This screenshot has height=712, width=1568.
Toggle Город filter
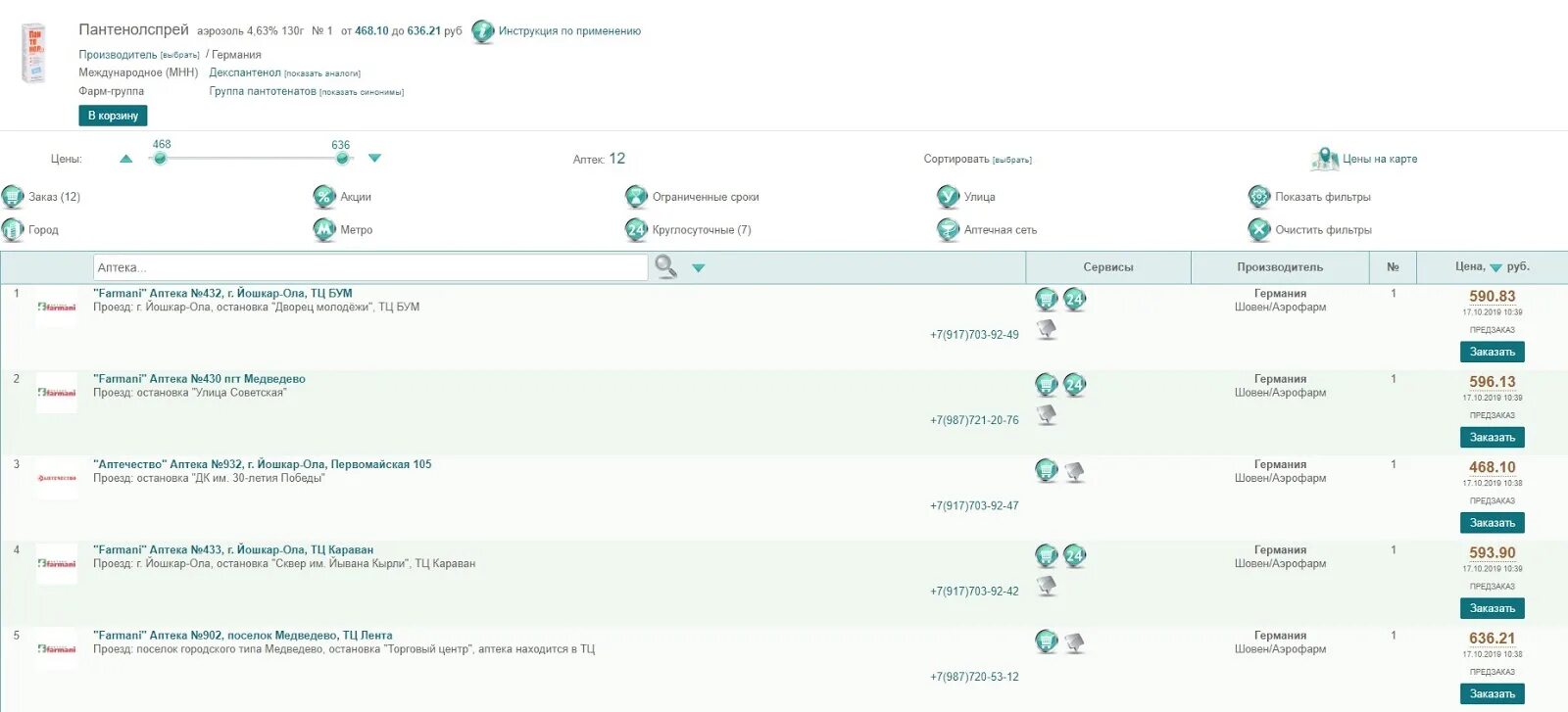(x=30, y=230)
